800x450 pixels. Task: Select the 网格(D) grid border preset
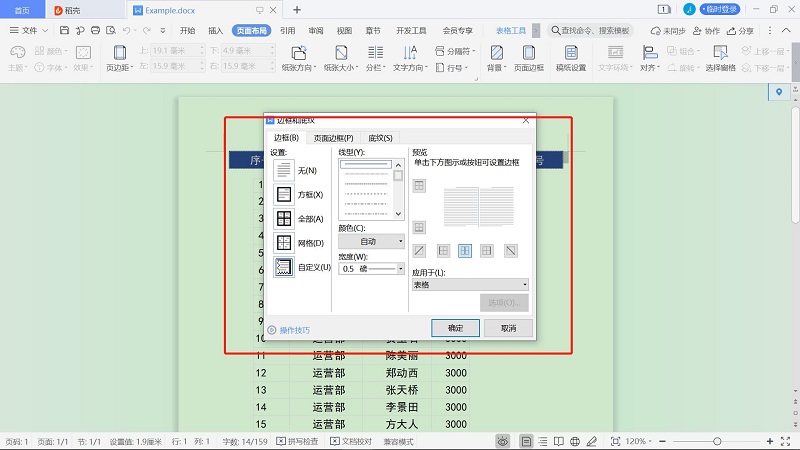pyautogui.click(x=284, y=242)
